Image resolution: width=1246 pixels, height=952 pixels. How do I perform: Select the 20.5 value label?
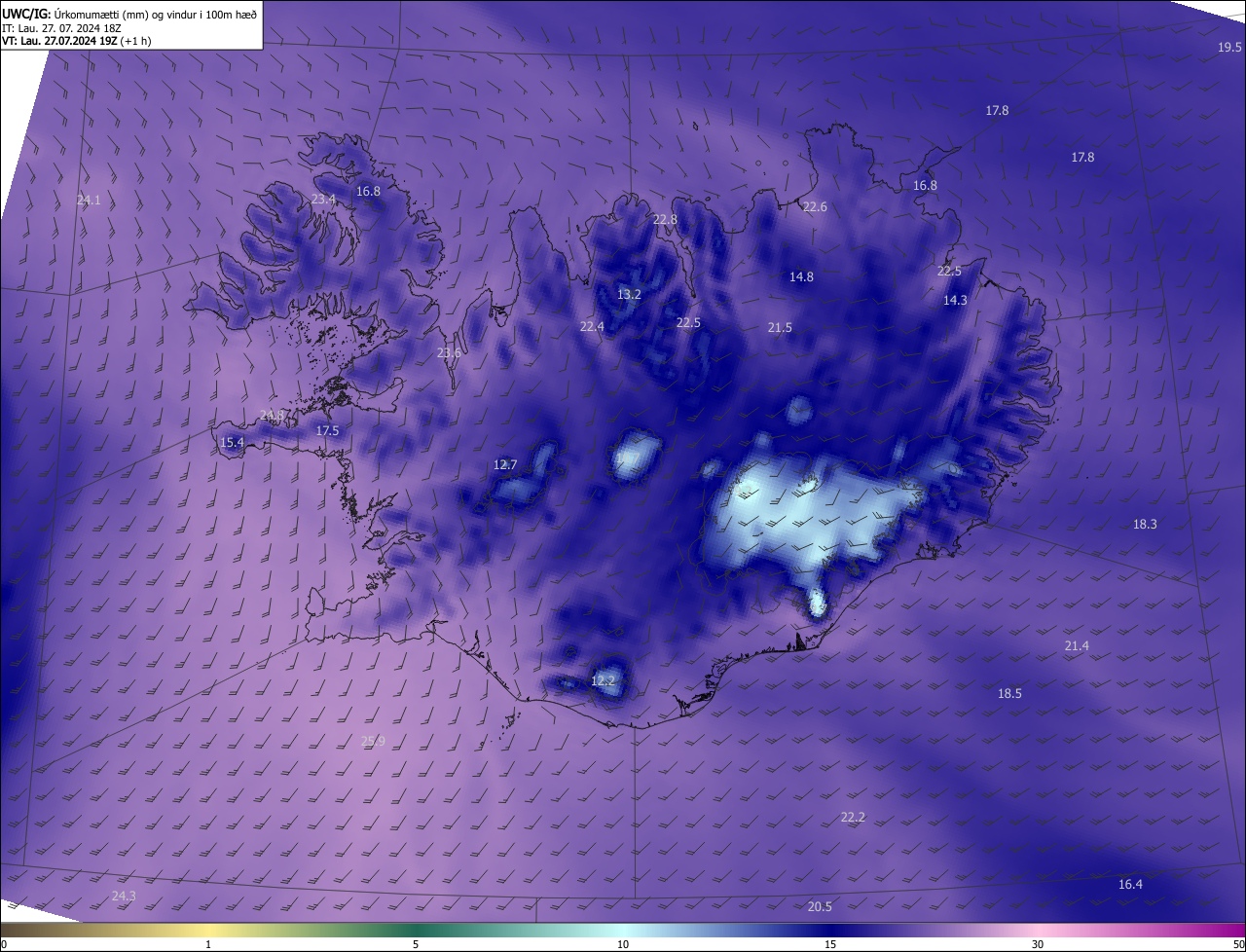click(x=820, y=907)
